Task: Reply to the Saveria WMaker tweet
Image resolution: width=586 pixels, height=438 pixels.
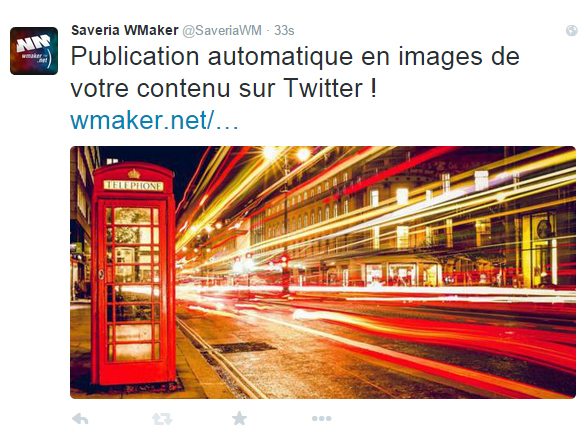Action: click(x=80, y=419)
